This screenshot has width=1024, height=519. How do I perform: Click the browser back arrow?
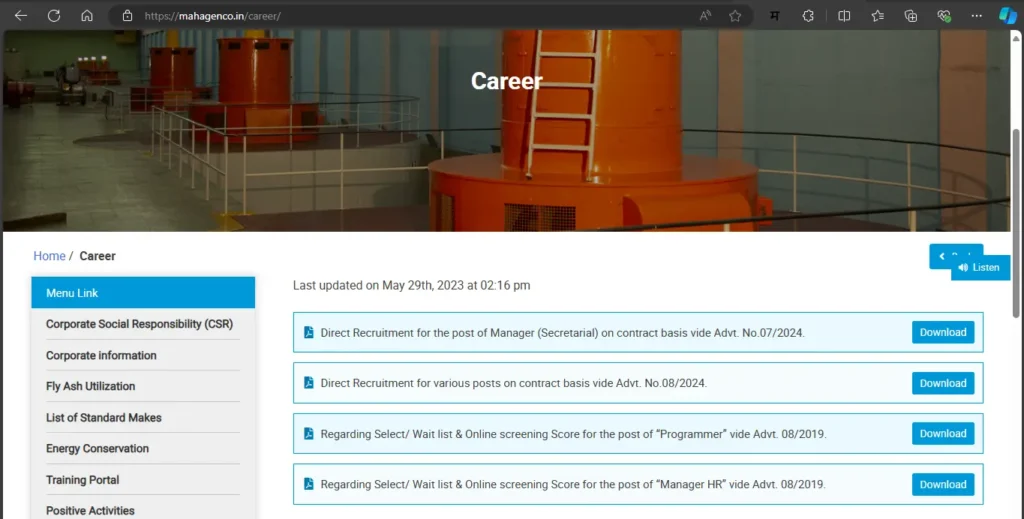[21, 16]
